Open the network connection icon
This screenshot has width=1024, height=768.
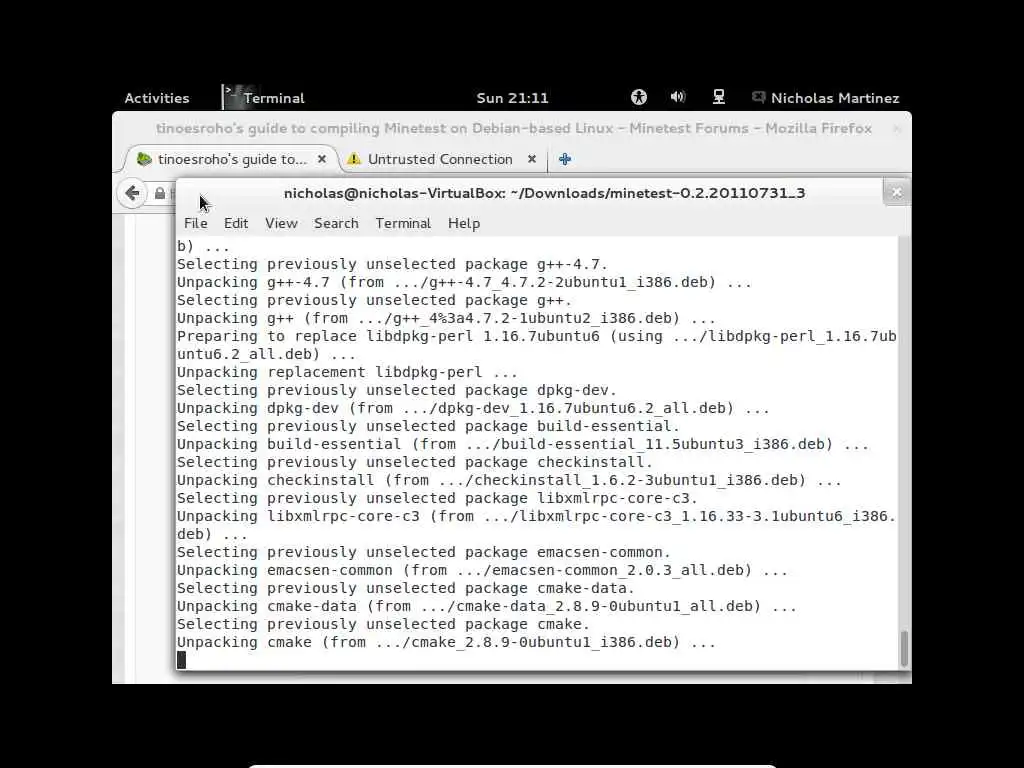pos(718,97)
